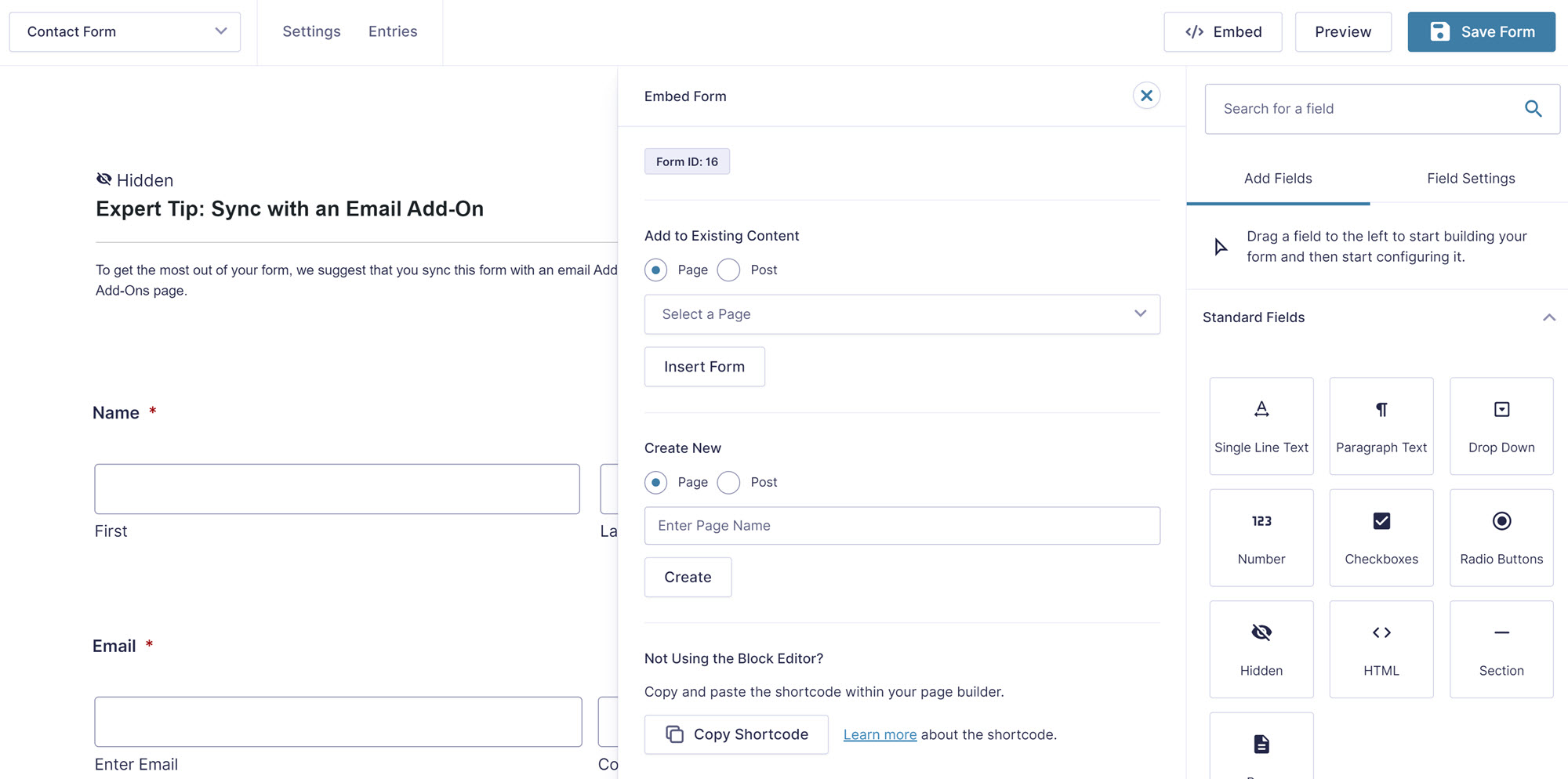Add a Section field

(x=1501, y=649)
